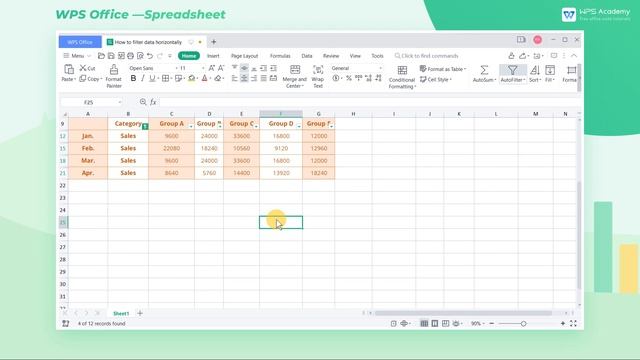The image size is (640, 360).
Task: Switch to the Home ribbon tab
Action: pyautogui.click(x=189, y=56)
